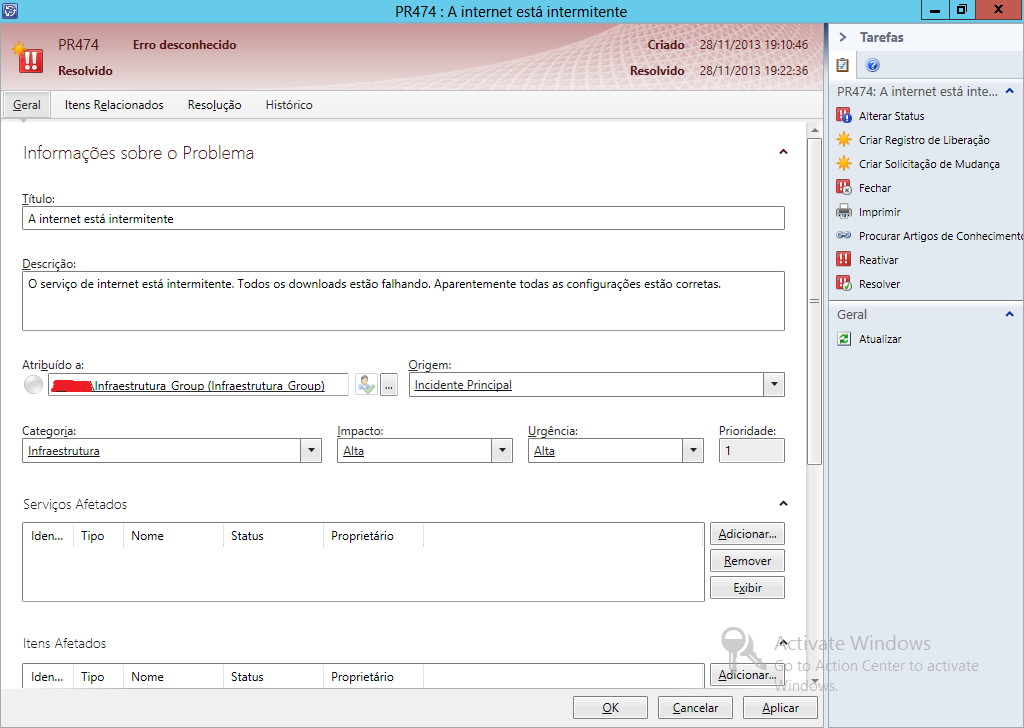Expand the Urgência dropdown list
This screenshot has width=1024, height=728.
point(693,451)
